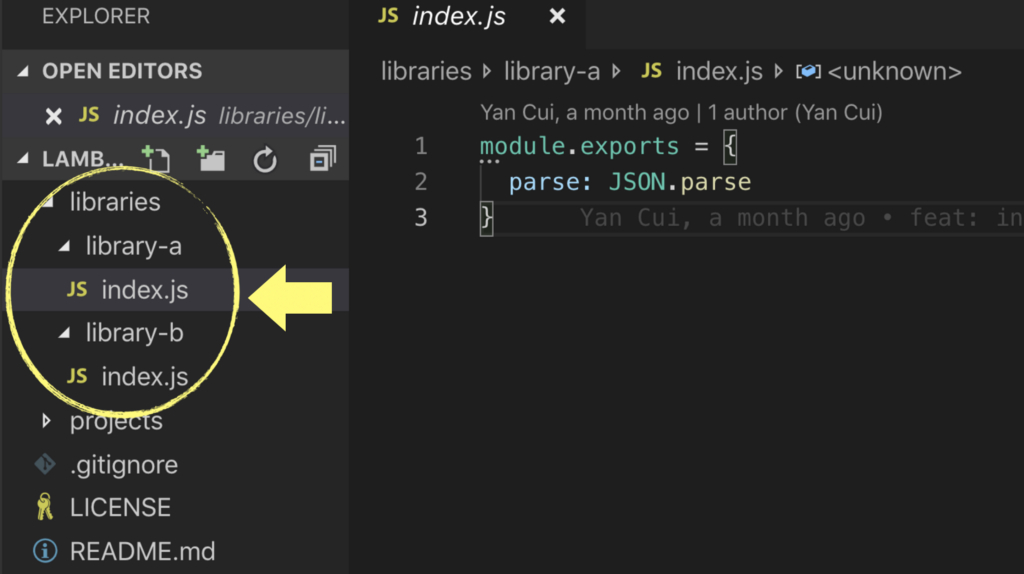1024x574 pixels.
Task: Collapse the library-b folder
Action: pyautogui.click(x=65, y=333)
